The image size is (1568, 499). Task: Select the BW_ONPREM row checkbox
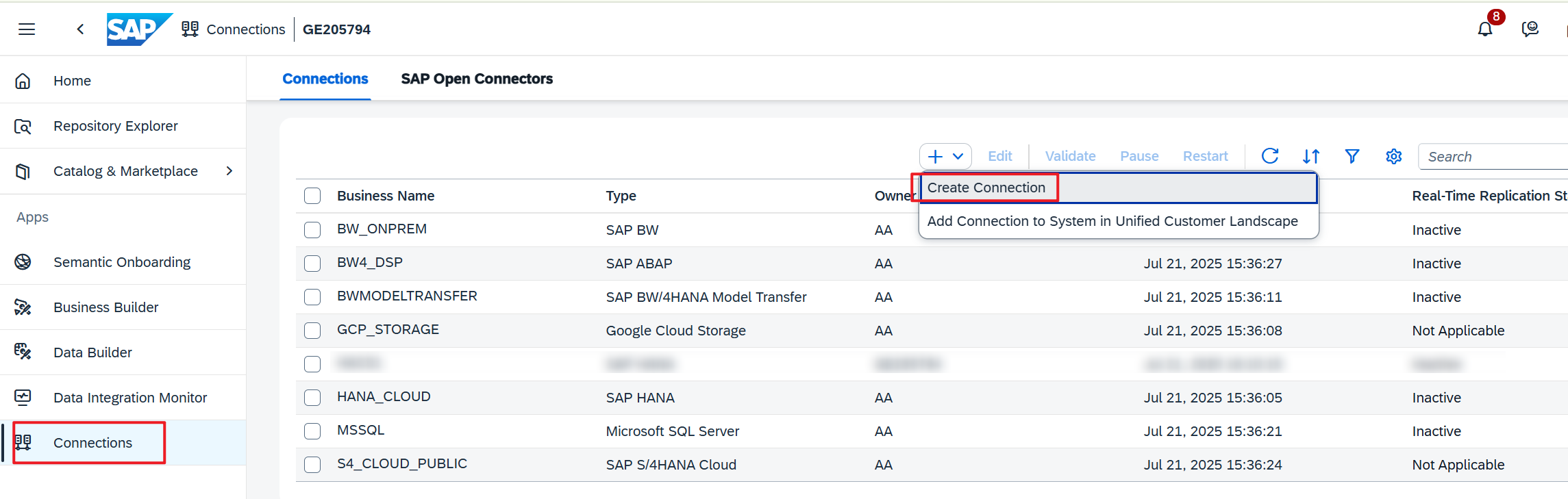[312, 229]
